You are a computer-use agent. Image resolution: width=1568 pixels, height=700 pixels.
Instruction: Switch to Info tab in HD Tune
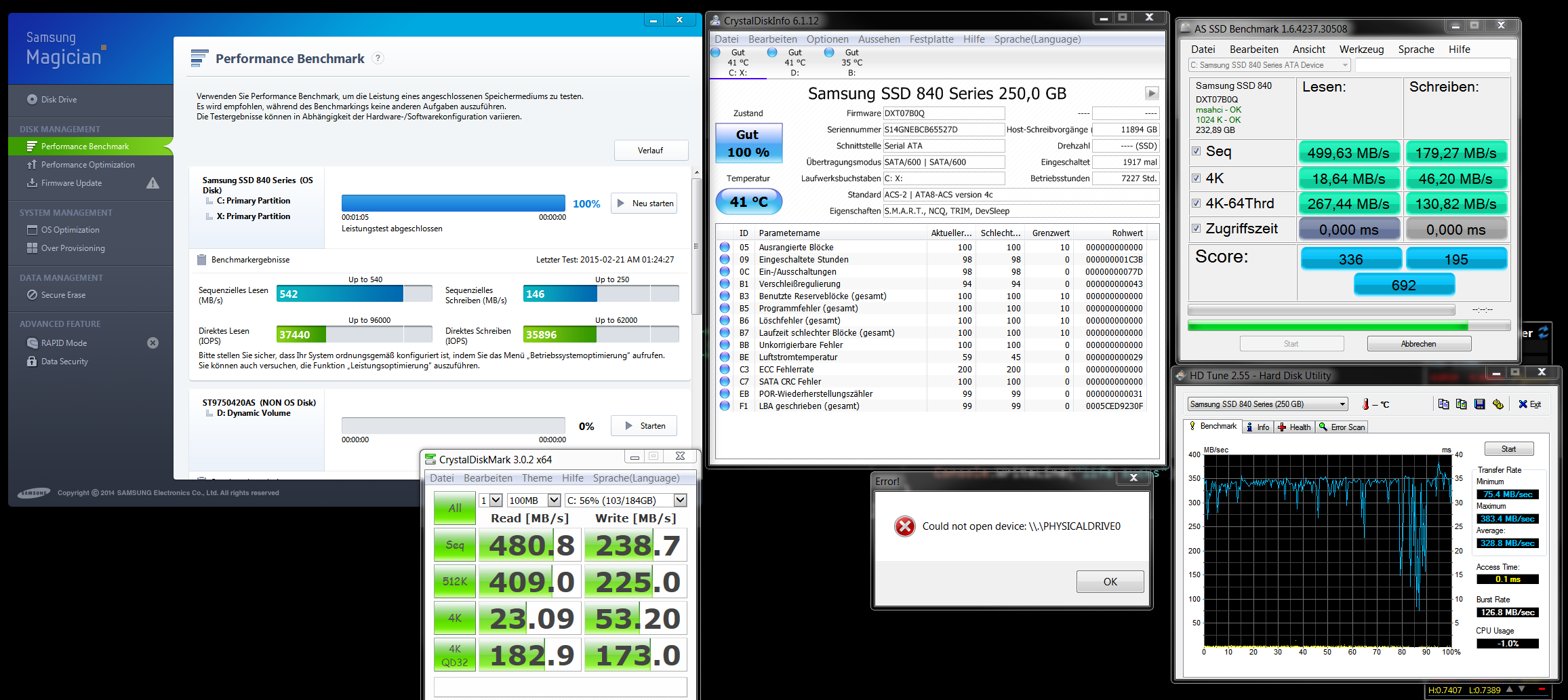[x=1258, y=427]
